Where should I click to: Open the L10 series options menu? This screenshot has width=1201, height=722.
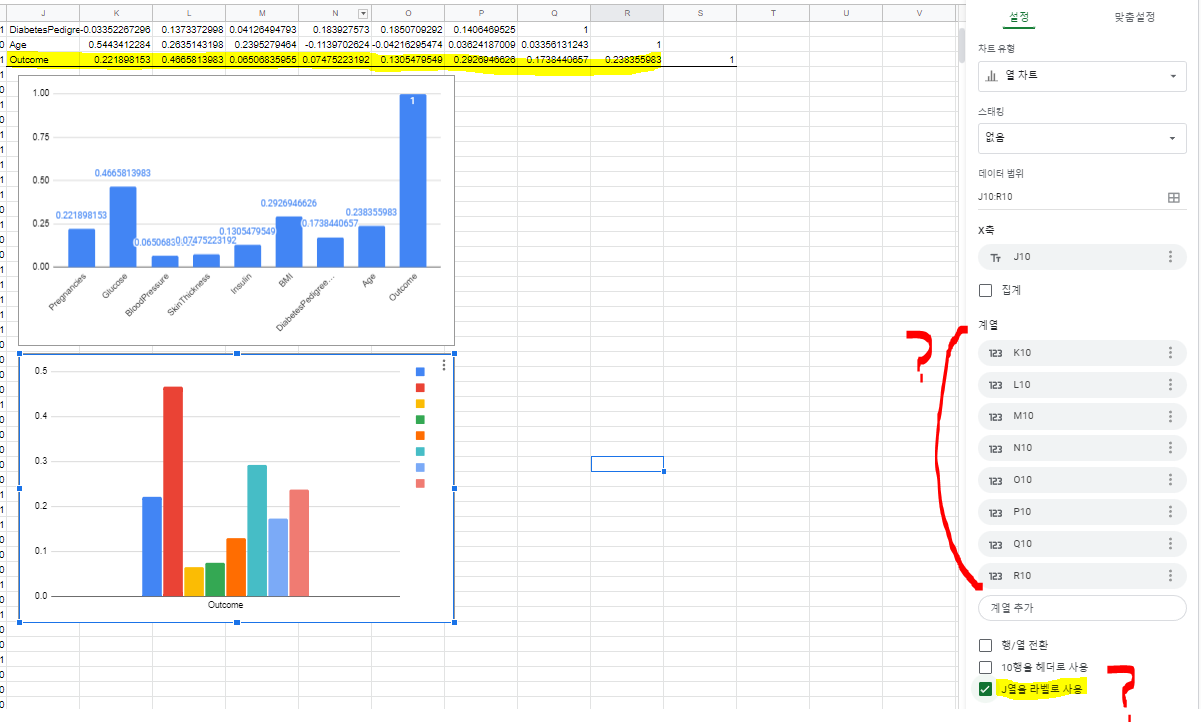[1170, 384]
